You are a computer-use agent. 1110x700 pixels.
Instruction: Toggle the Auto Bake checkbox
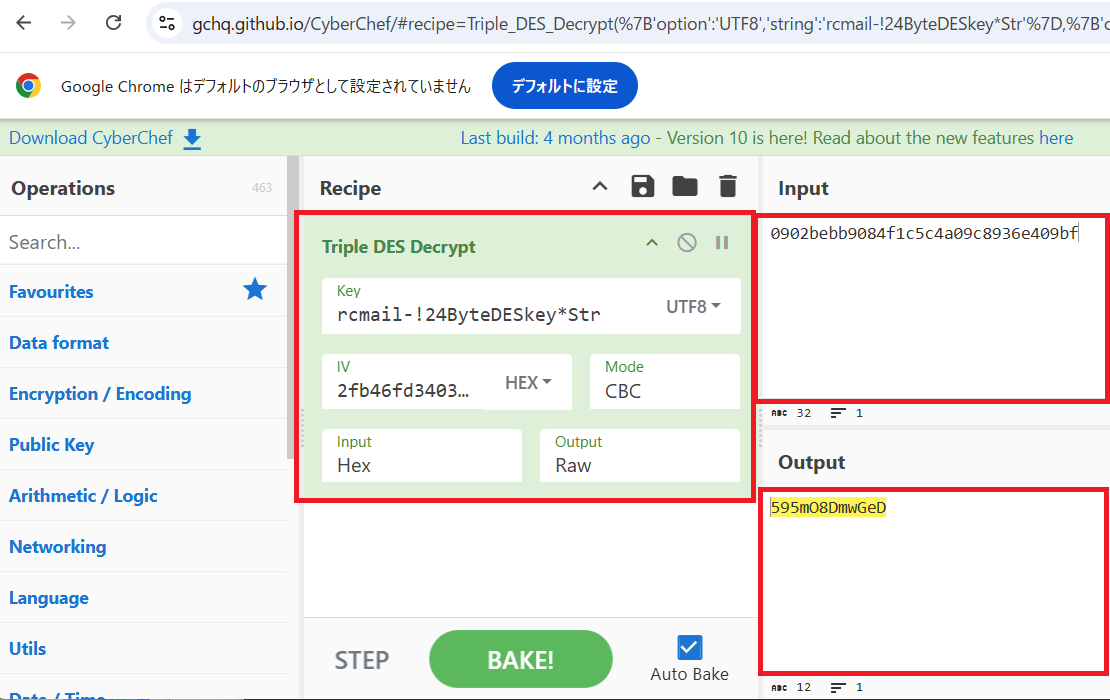coord(690,647)
